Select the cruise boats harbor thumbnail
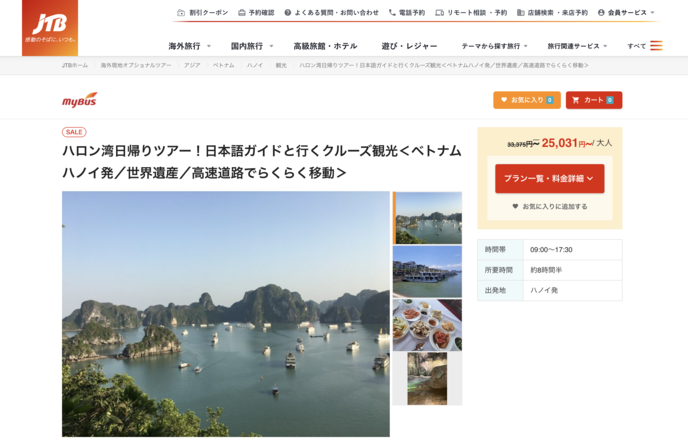The image size is (688, 443). click(427, 272)
